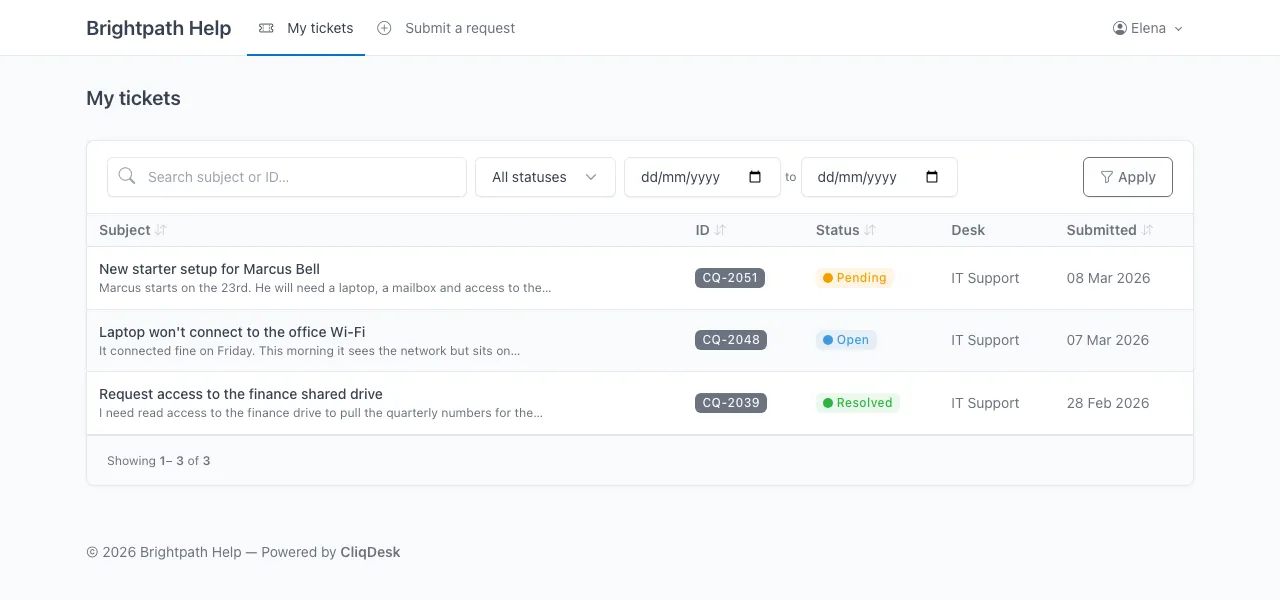Click the 07 Mar 2026 submitted date
The height and width of the screenshot is (600, 1280).
tap(1108, 340)
